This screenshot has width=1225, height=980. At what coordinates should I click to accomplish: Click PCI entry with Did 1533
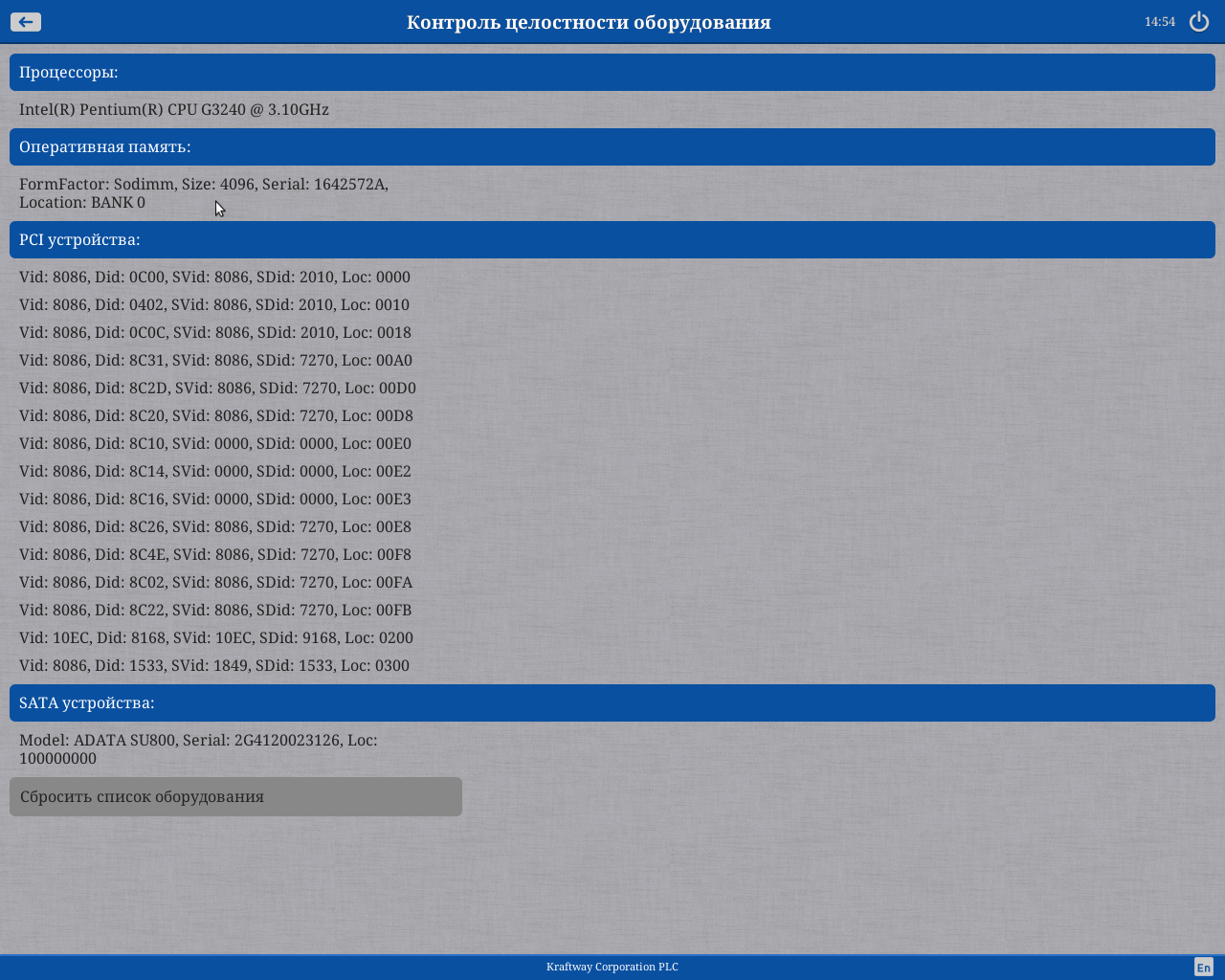[214, 665]
